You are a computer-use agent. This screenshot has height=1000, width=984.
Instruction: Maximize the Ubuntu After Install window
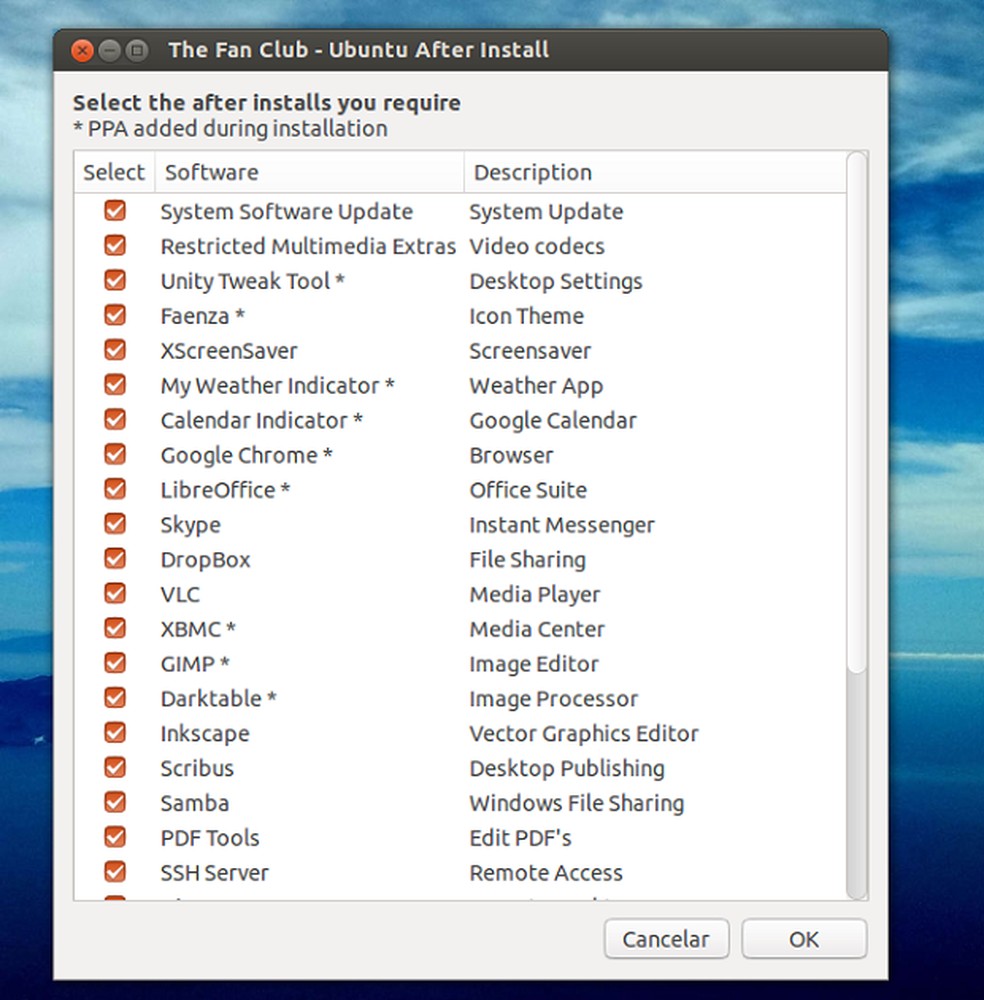(137, 50)
